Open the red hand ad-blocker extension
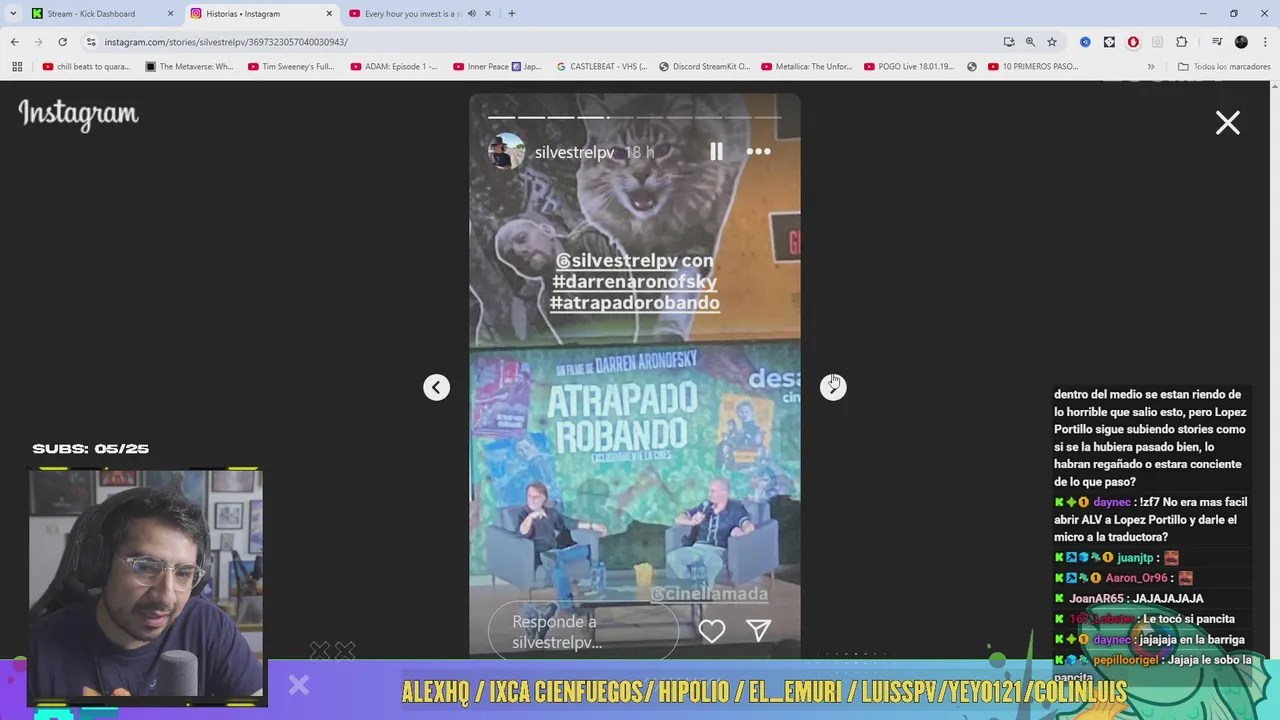The image size is (1280, 720). [x=1133, y=42]
